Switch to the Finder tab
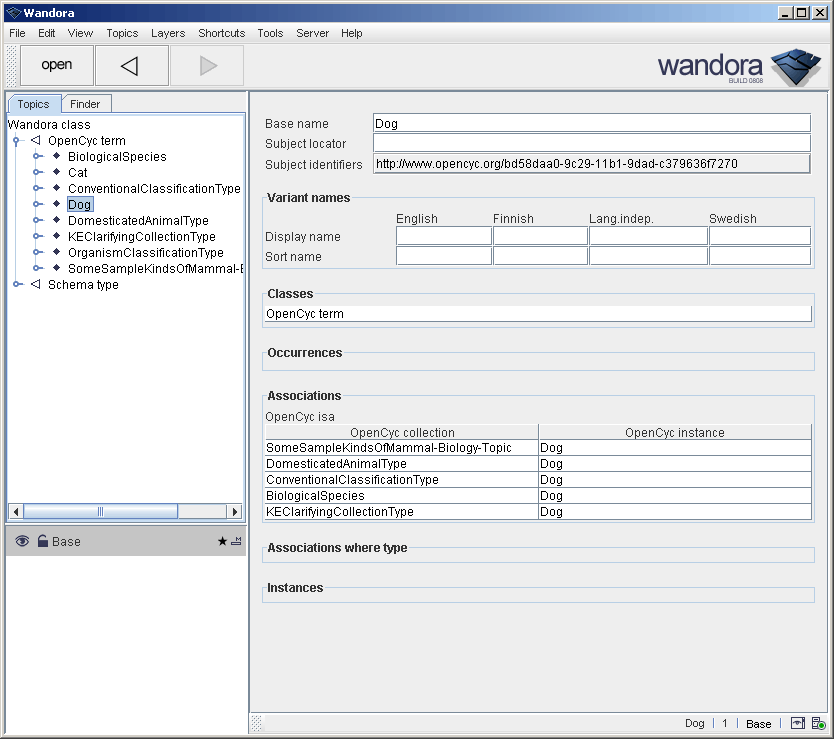This screenshot has height=739, width=834. [x=86, y=103]
